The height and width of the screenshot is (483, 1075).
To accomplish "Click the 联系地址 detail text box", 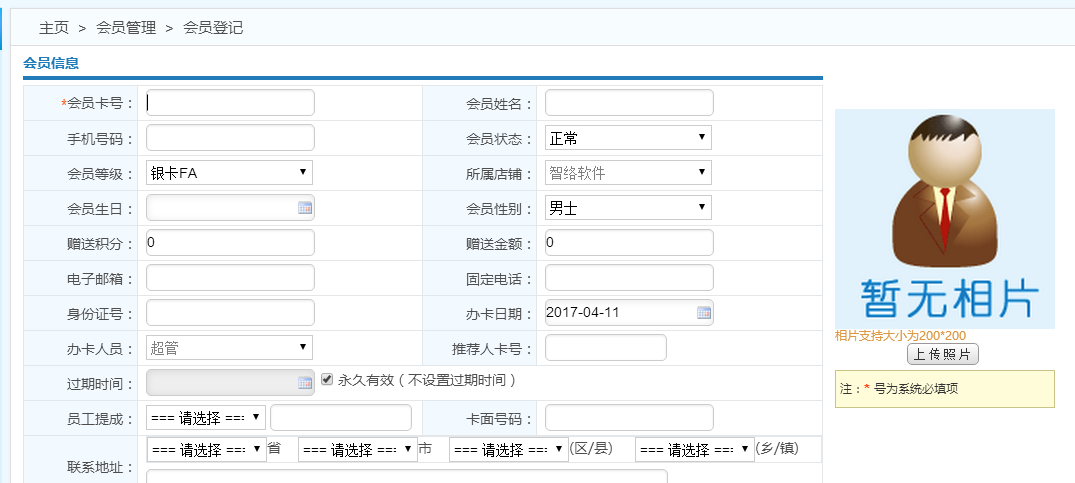I will click(407, 476).
